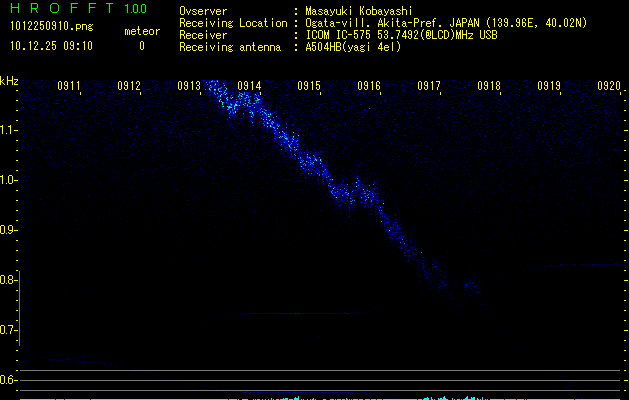Image resolution: width=629 pixels, height=400 pixels.
Task: Click the Receiving Location label
Action: pos(233,23)
